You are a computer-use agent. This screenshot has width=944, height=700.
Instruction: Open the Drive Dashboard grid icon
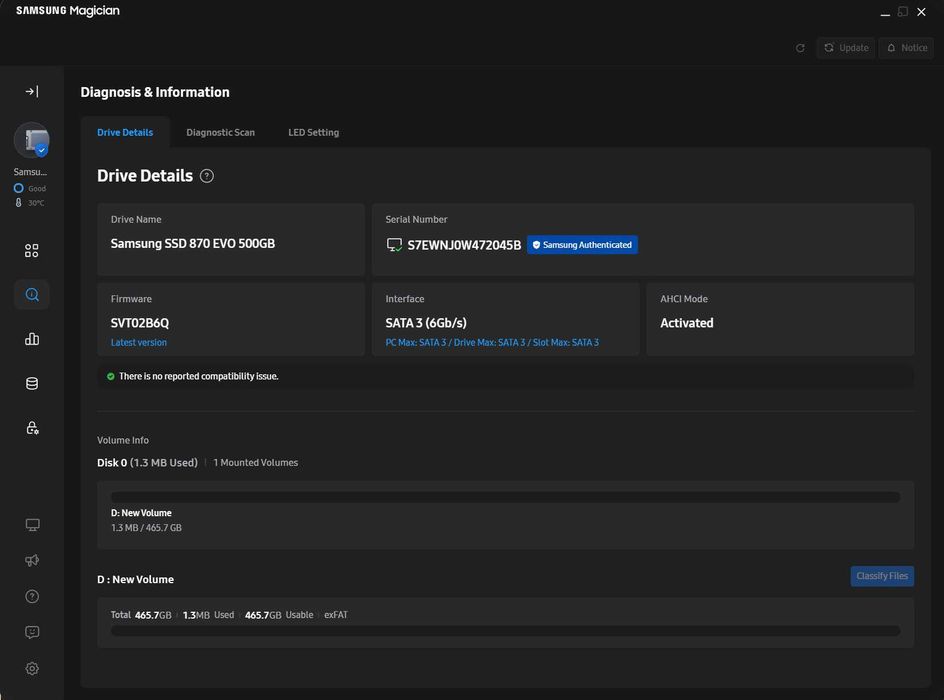(32, 250)
